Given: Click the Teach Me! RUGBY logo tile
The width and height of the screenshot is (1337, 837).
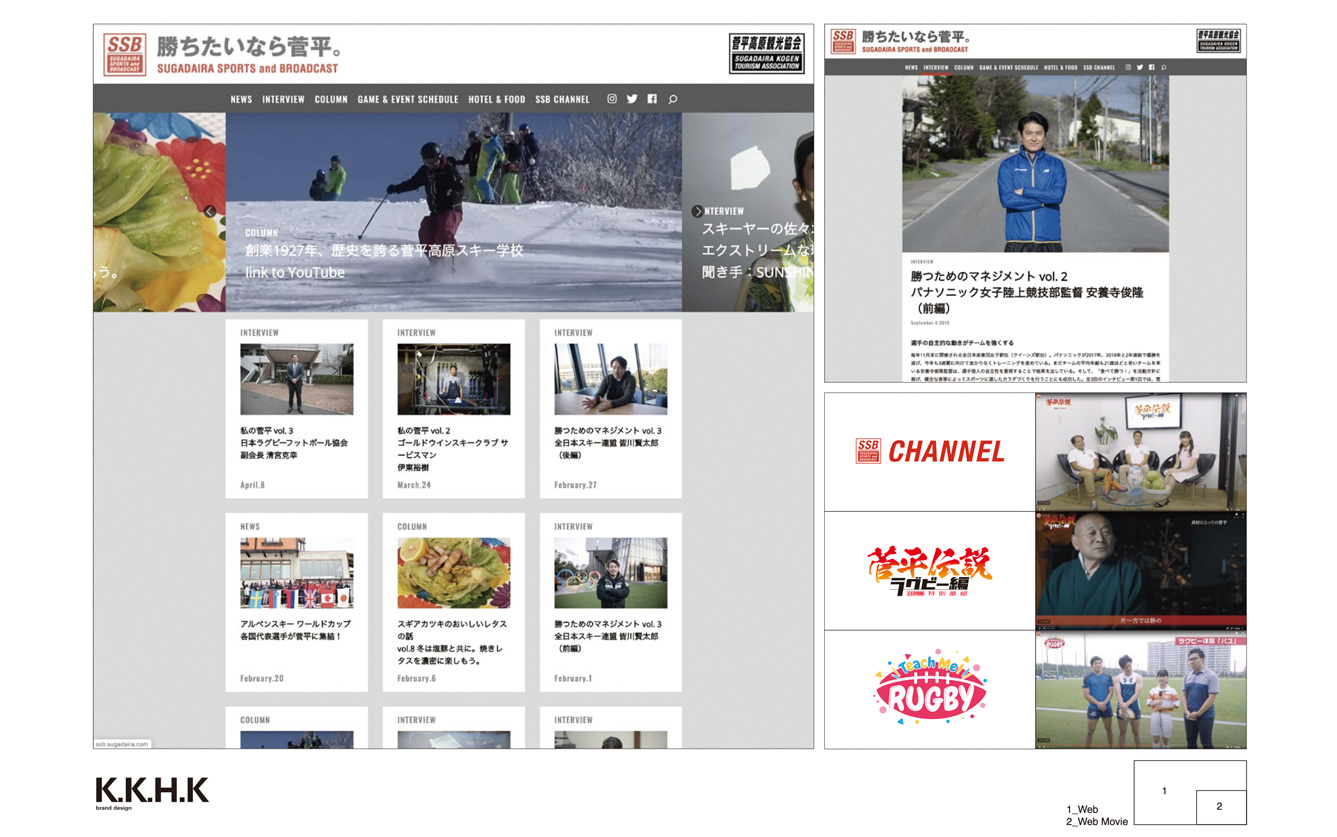Looking at the screenshot, I should [x=930, y=689].
